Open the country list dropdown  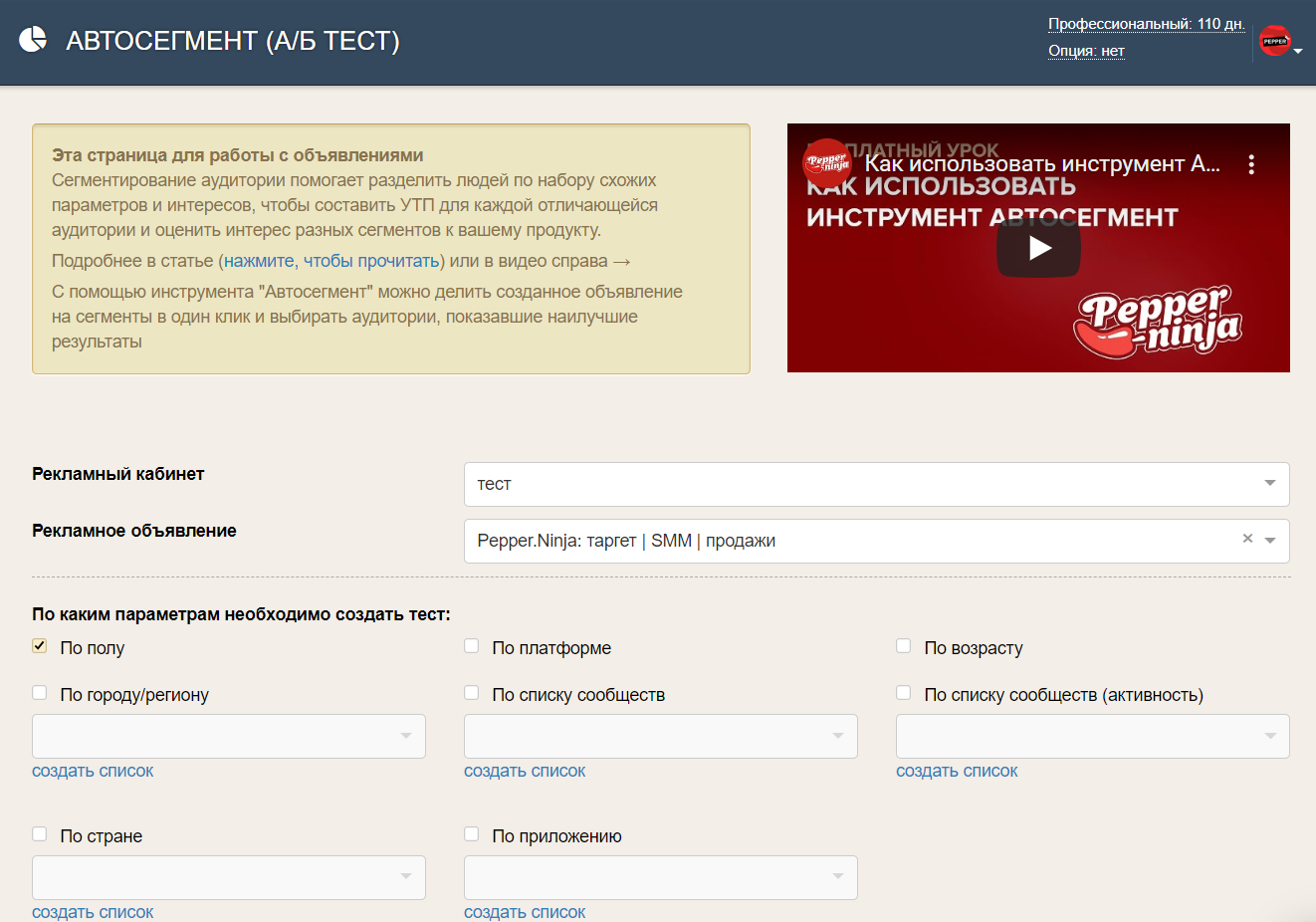point(229,877)
